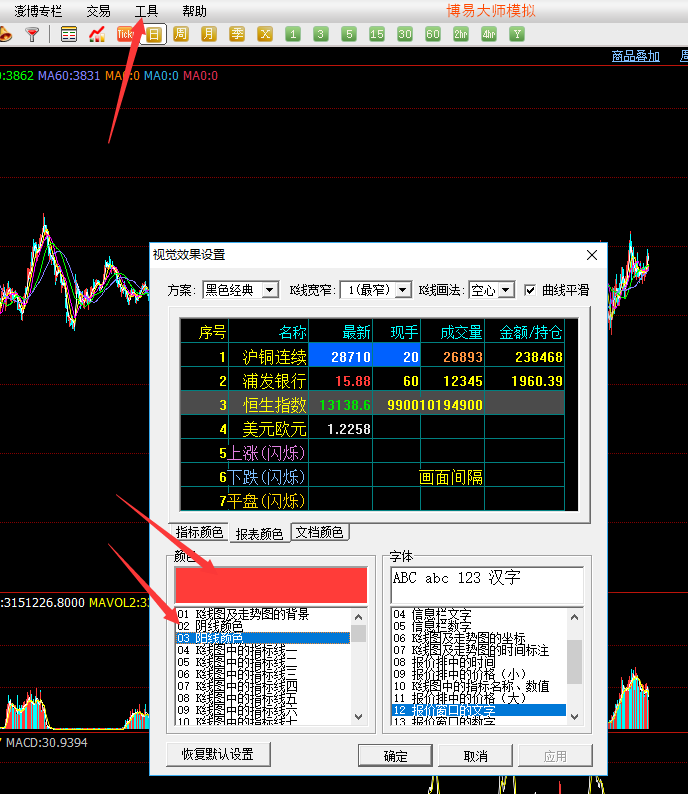688x794 pixels.
Task: Switch to 15-minute chart period
Action: (377, 34)
